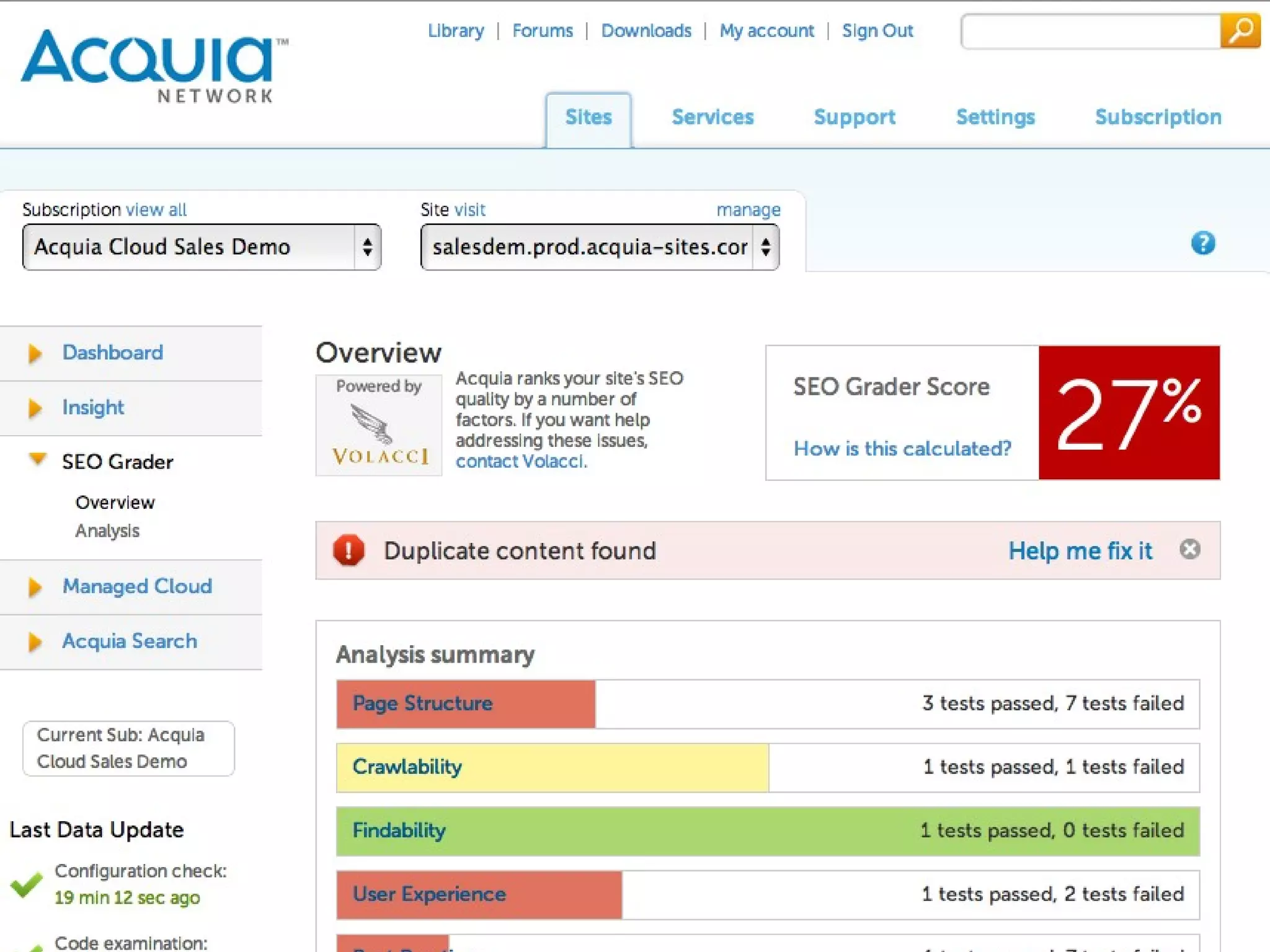
Task: Click the green configuration check mark
Action: click(27, 884)
